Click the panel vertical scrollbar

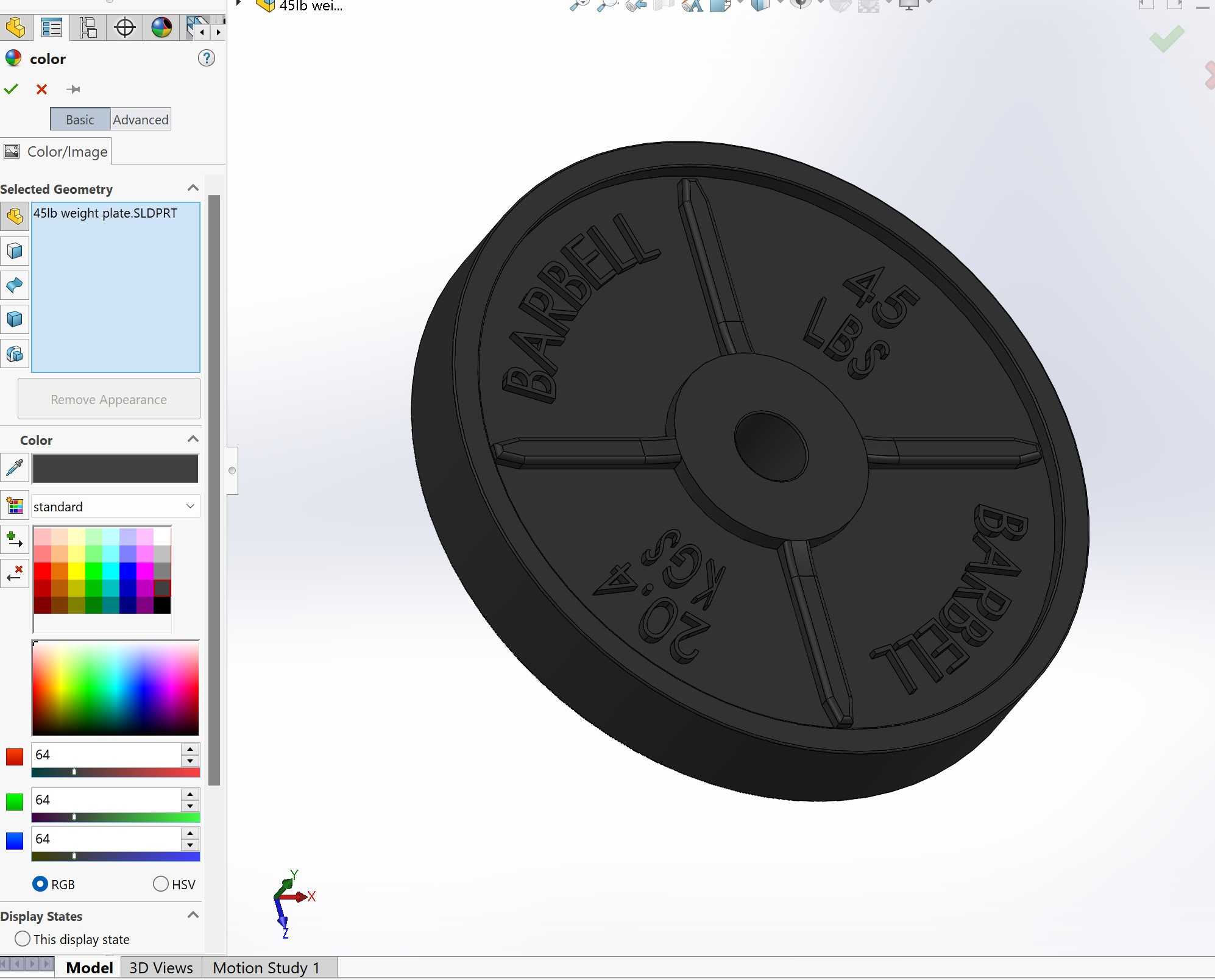(x=214, y=490)
